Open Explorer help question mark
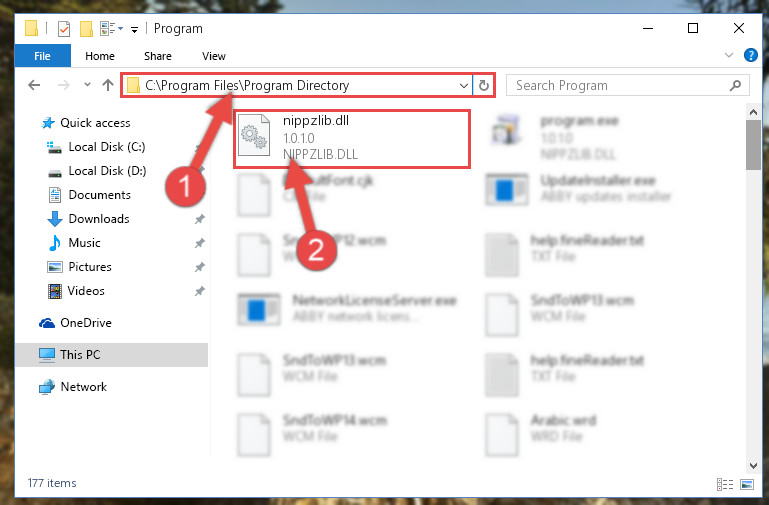This screenshot has height=505, width=769. (x=750, y=55)
